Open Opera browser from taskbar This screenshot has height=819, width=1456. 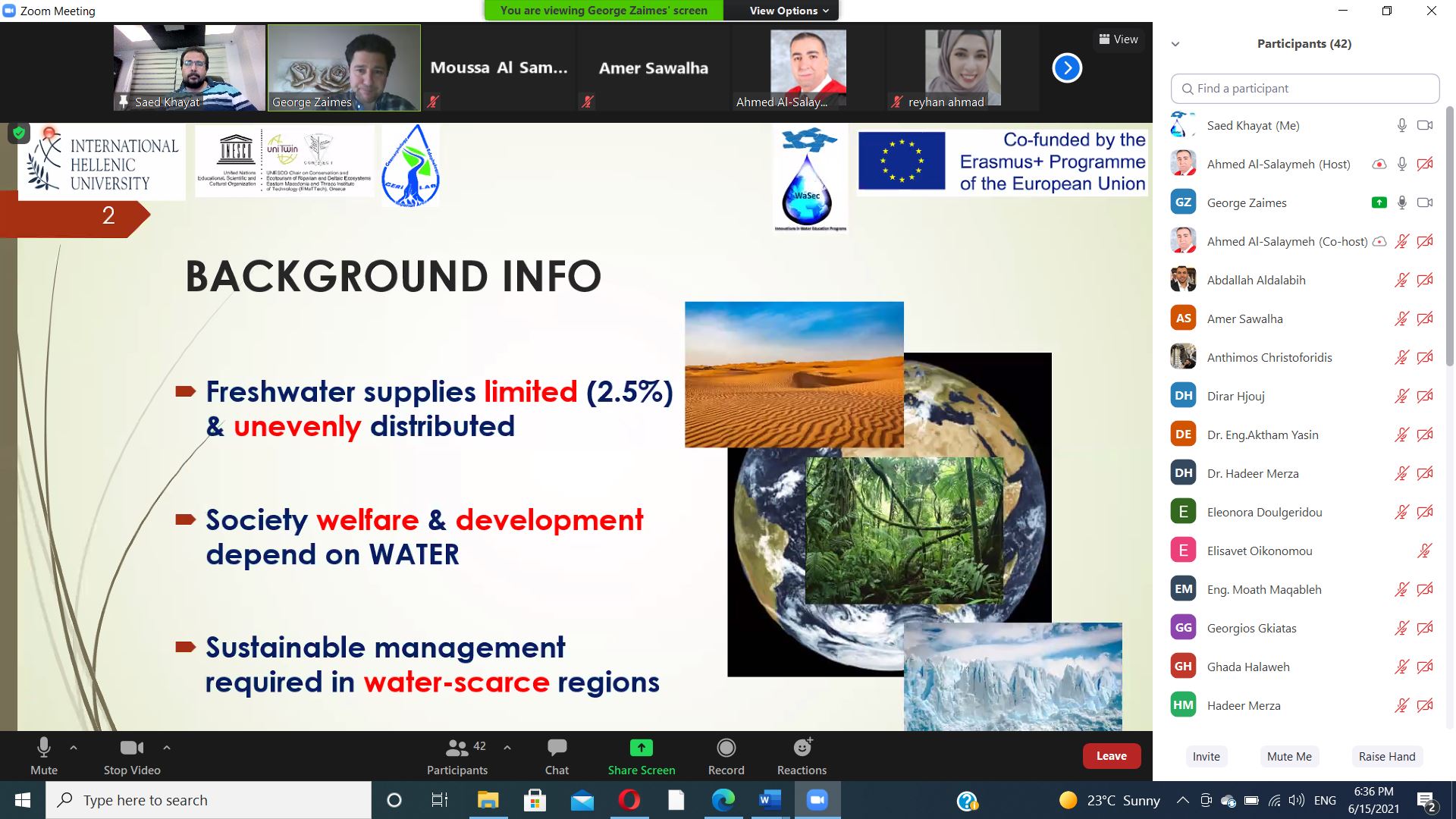629,800
